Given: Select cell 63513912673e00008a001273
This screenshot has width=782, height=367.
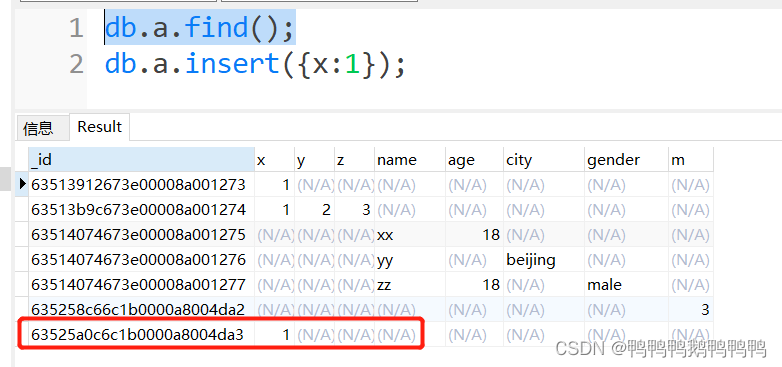Looking at the screenshot, I should [x=142, y=185].
